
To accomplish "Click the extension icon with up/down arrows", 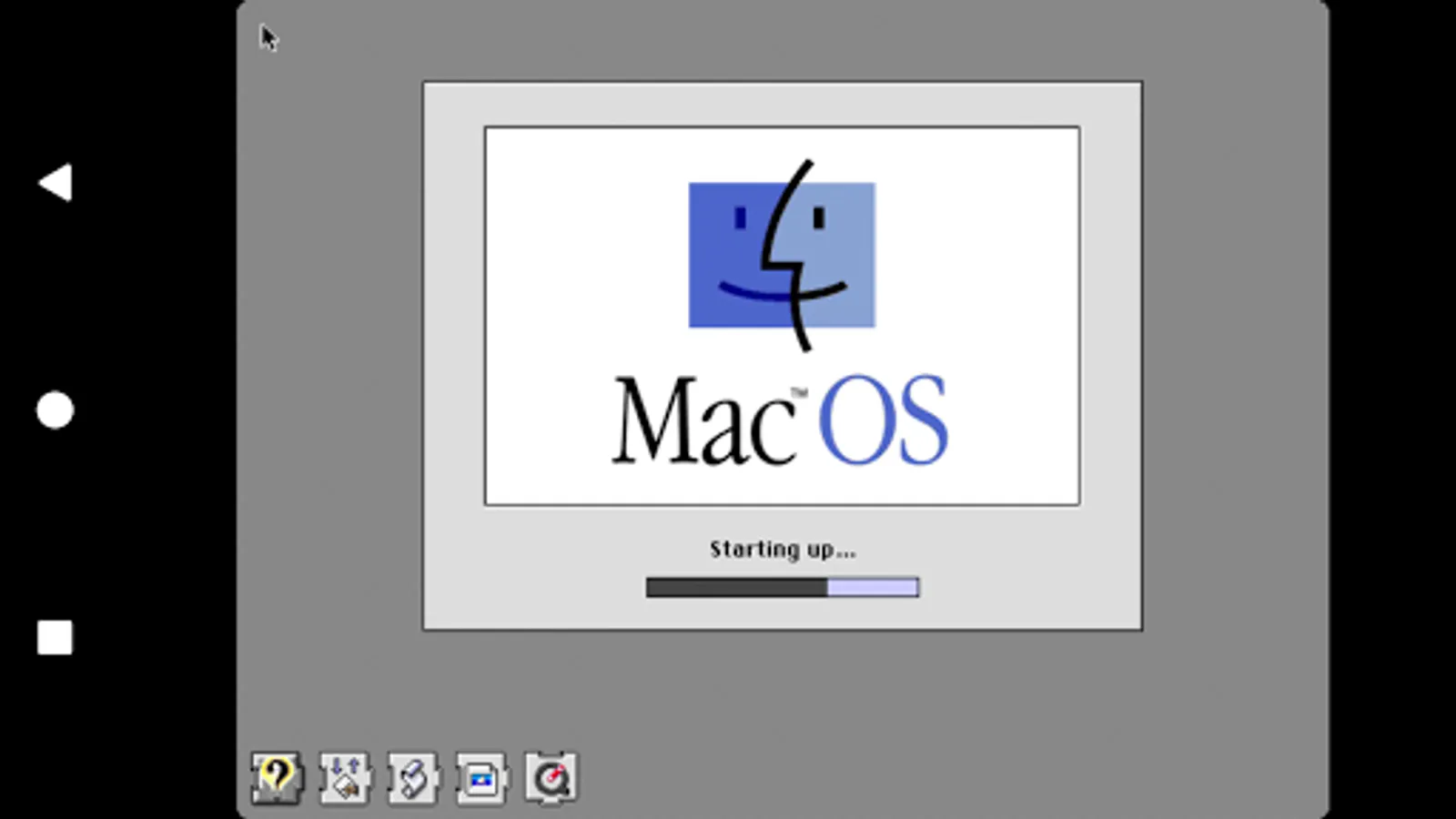I will click(x=345, y=778).
